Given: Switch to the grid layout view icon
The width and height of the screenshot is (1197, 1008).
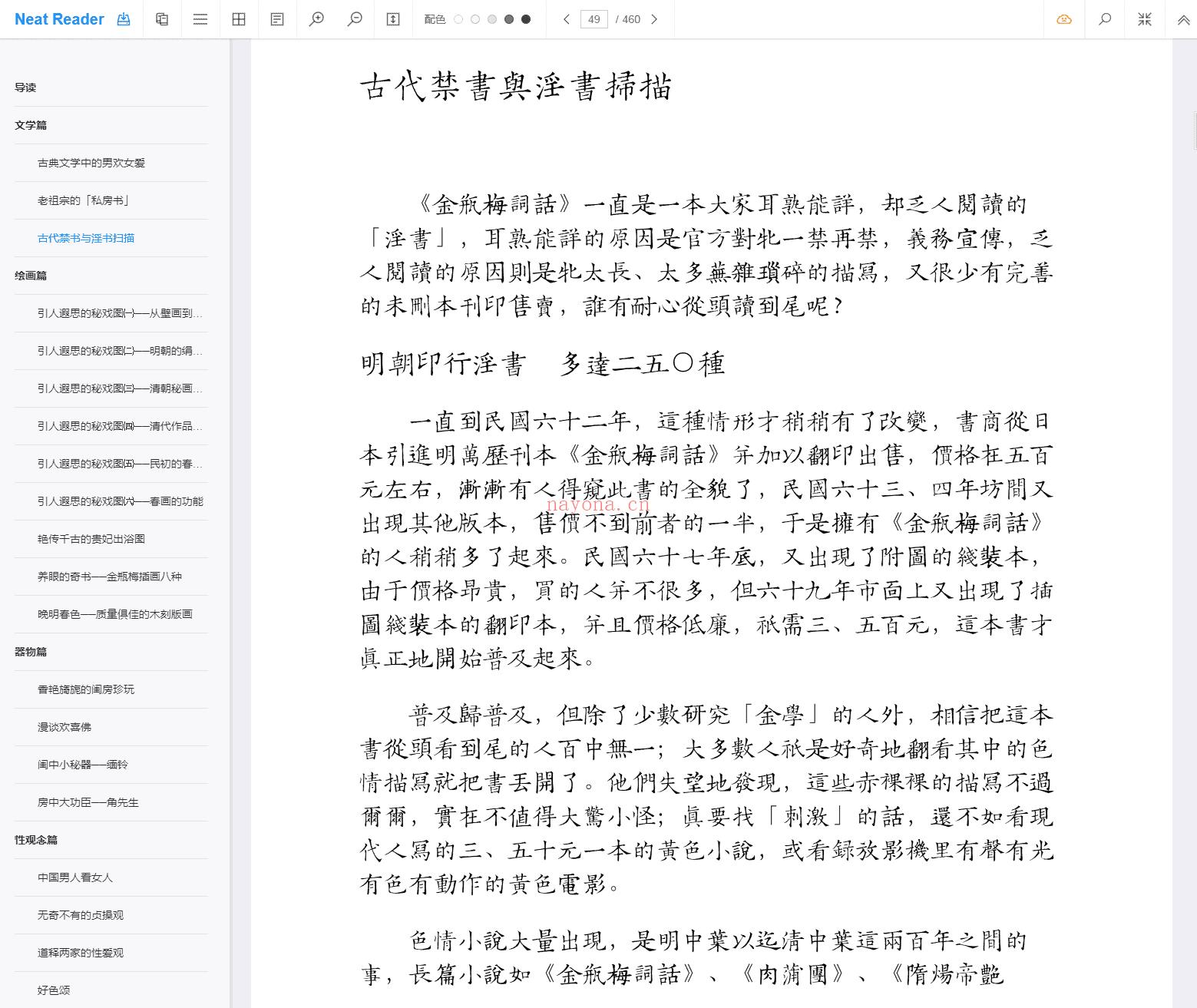Looking at the screenshot, I should [x=239, y=19].
